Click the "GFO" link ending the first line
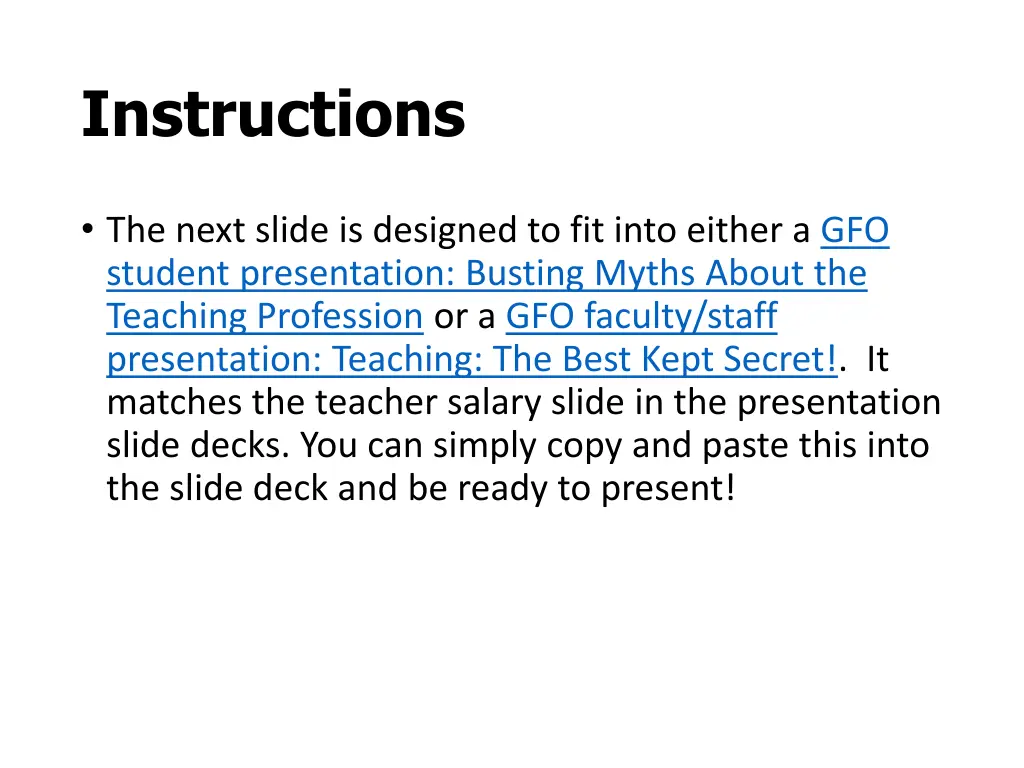 pos(854,231)
